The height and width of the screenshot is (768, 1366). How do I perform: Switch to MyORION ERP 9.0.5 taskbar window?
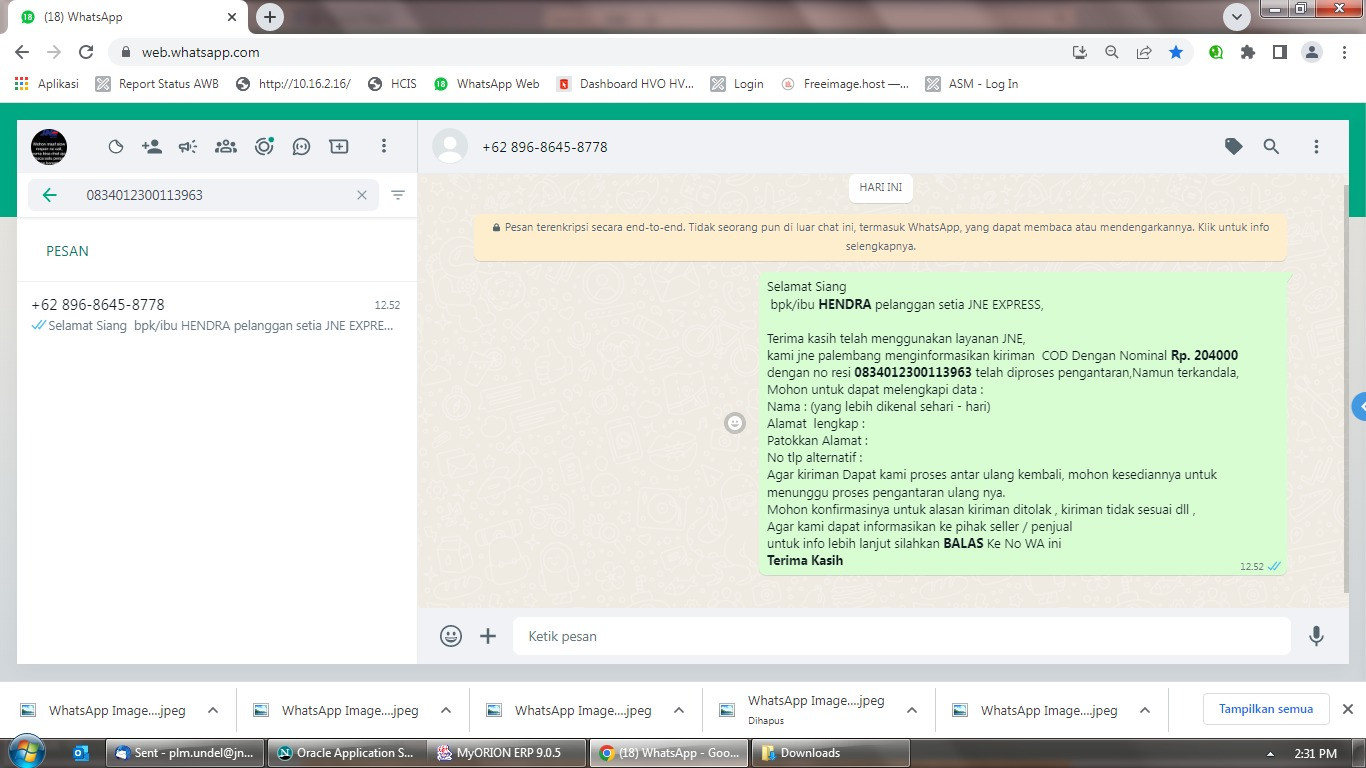pyautogui.click(x=507, y=753)
